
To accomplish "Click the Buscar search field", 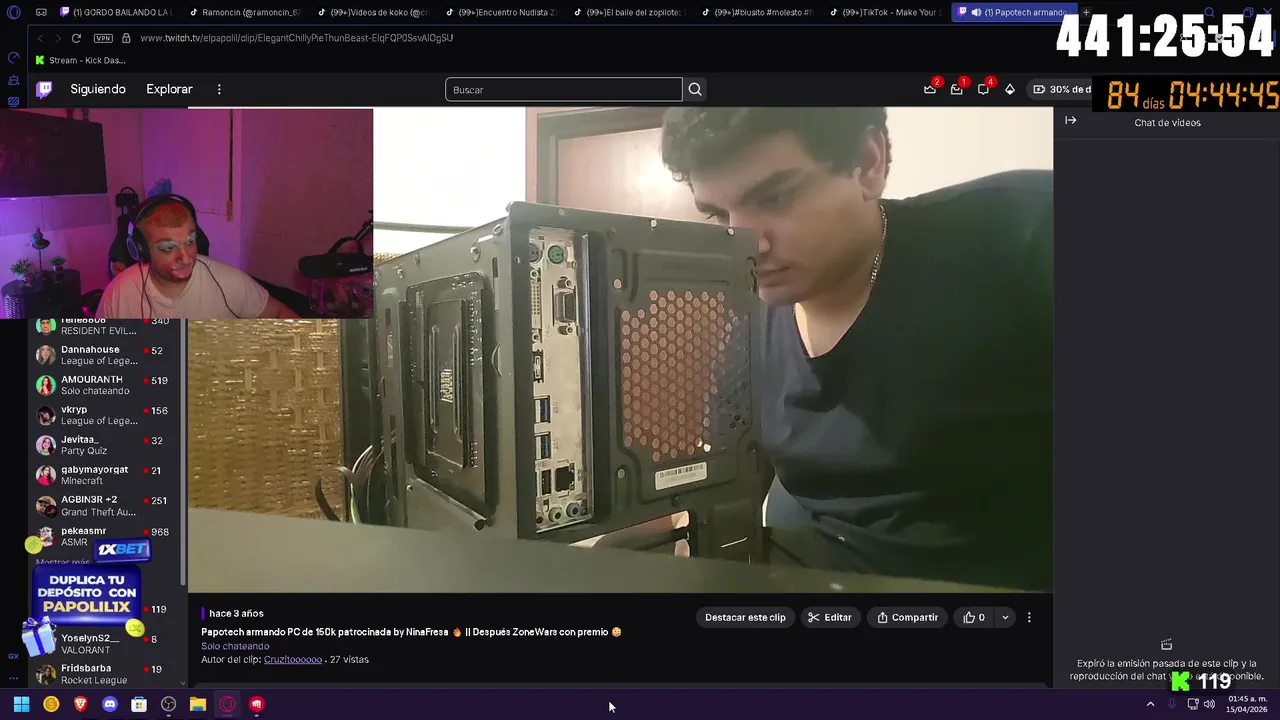I will click(563, 89).
